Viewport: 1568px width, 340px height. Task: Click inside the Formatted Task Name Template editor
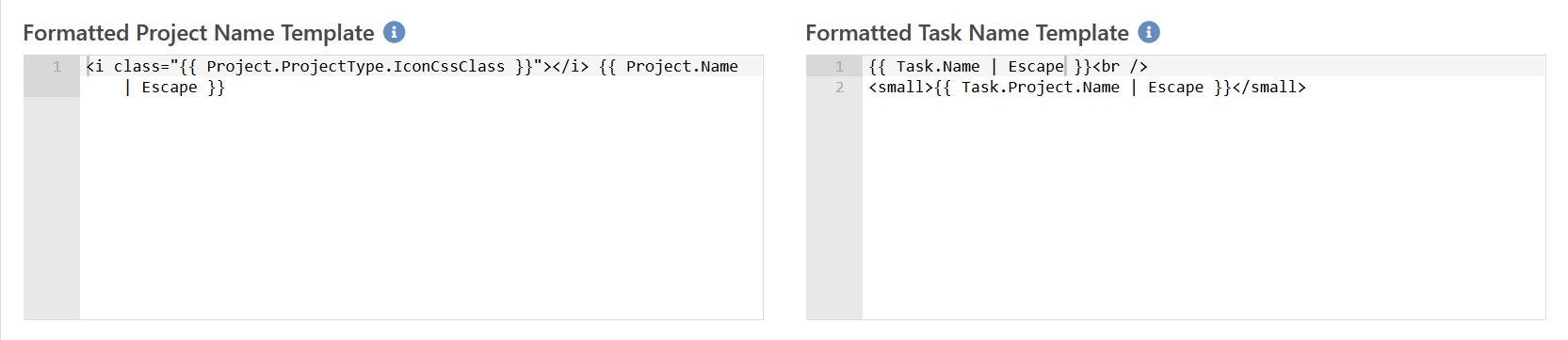point(1204,187)
